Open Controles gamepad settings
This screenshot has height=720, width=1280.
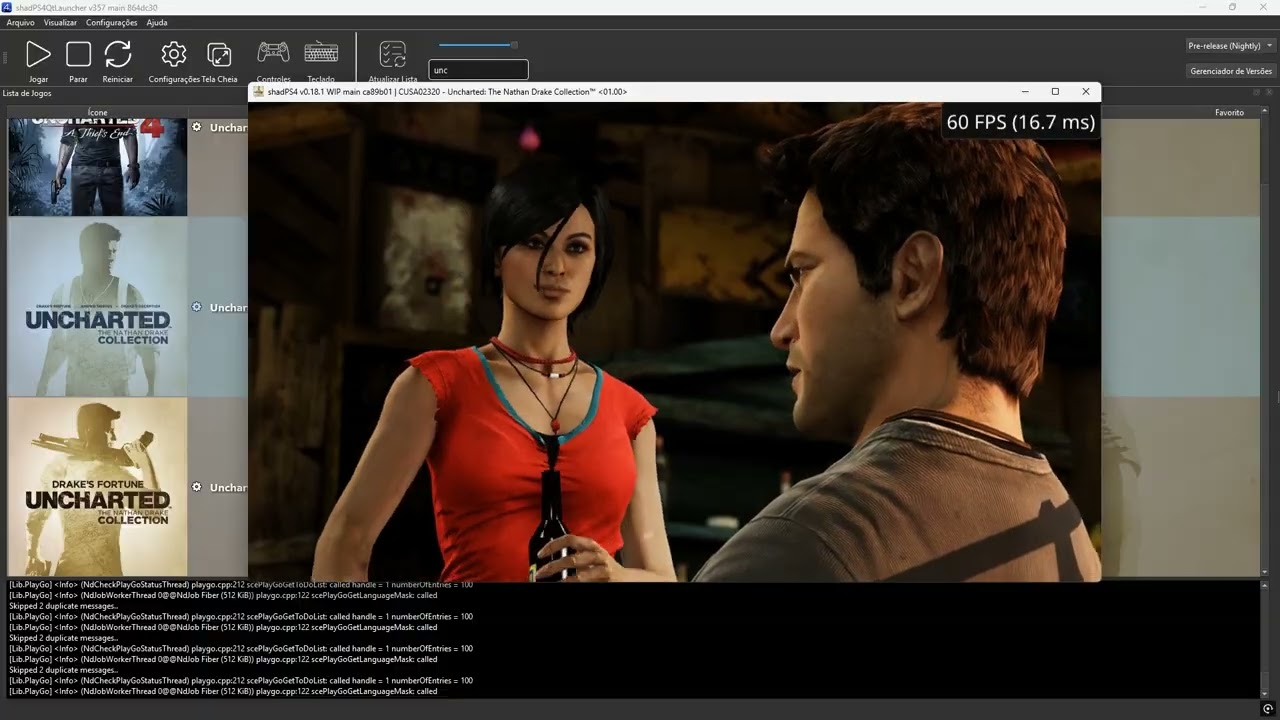coord(273,52)
